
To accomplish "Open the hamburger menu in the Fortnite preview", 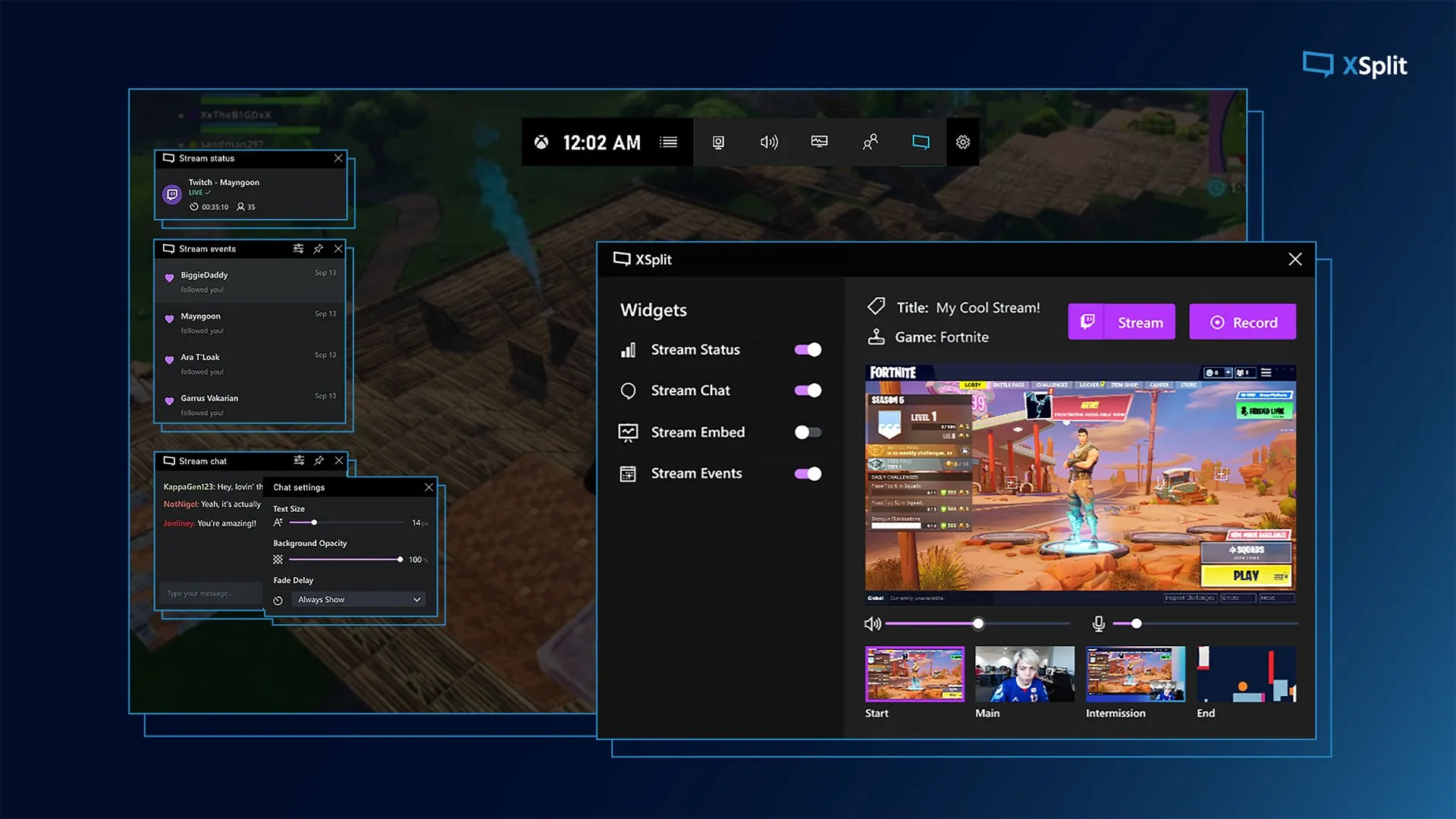I will [x=1267, y=372].
